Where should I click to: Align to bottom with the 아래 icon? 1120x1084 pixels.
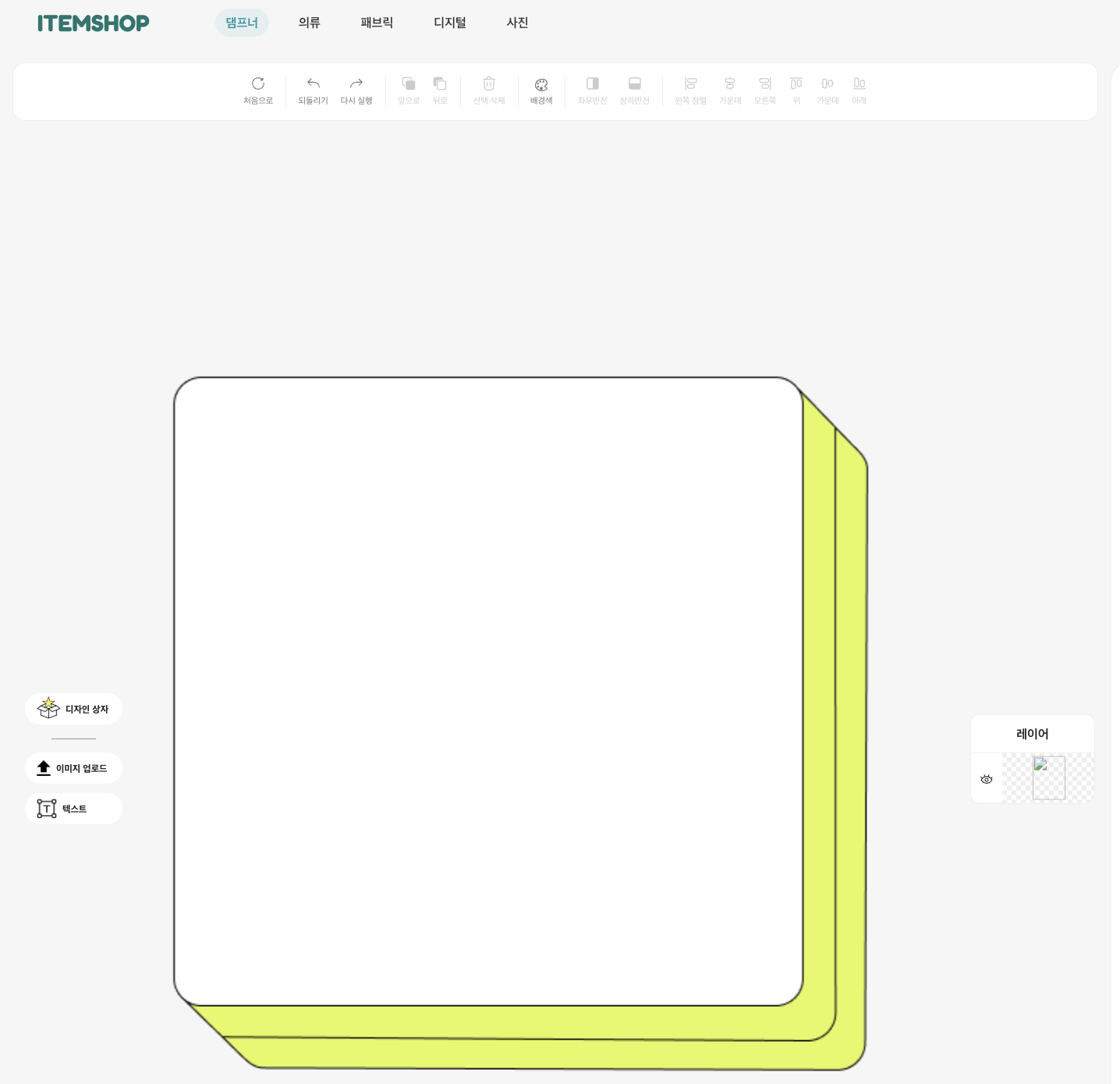click(859, 84)
